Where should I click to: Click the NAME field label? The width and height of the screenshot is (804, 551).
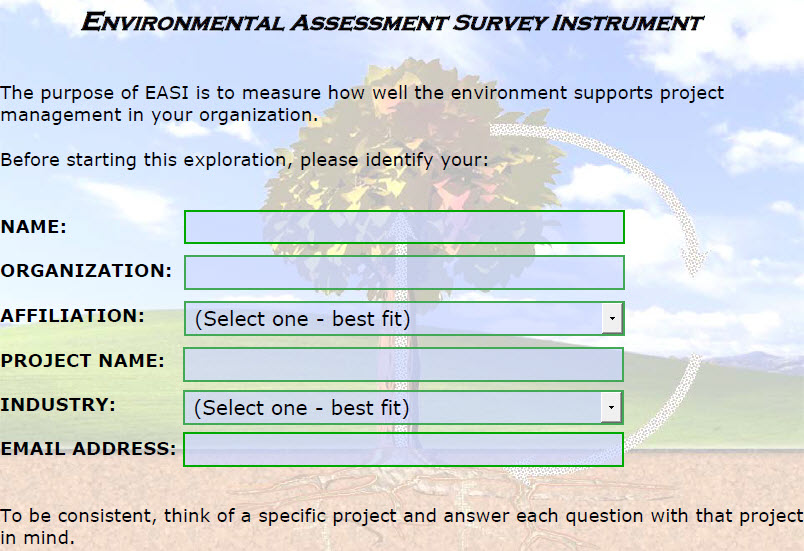[x=34, y=227]
